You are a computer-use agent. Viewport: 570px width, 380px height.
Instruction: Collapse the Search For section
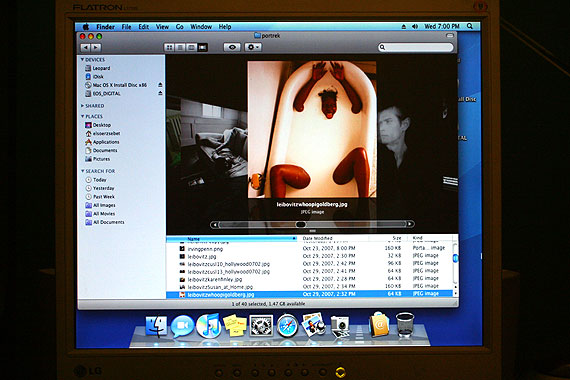83,171
